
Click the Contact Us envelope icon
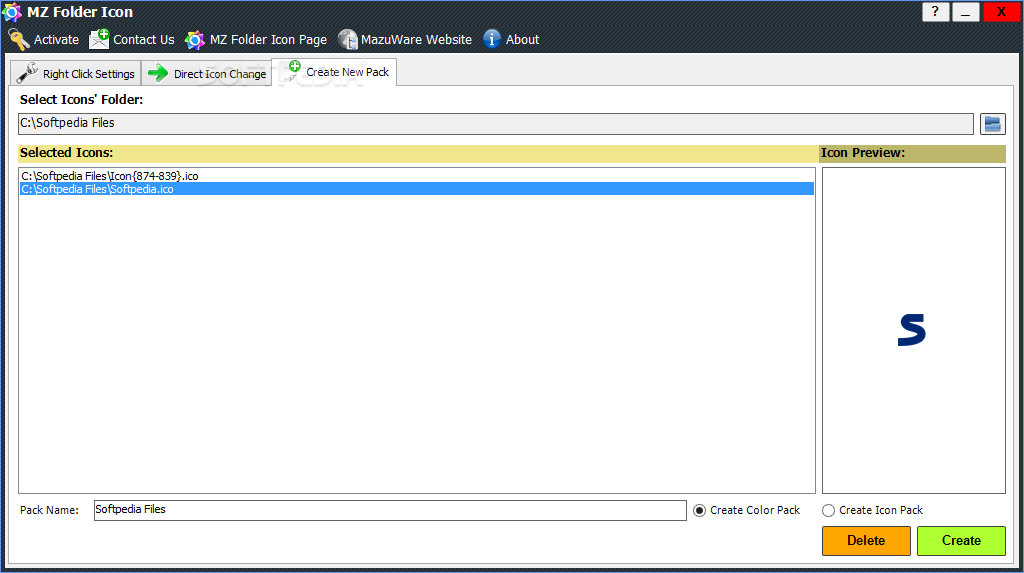99,39
